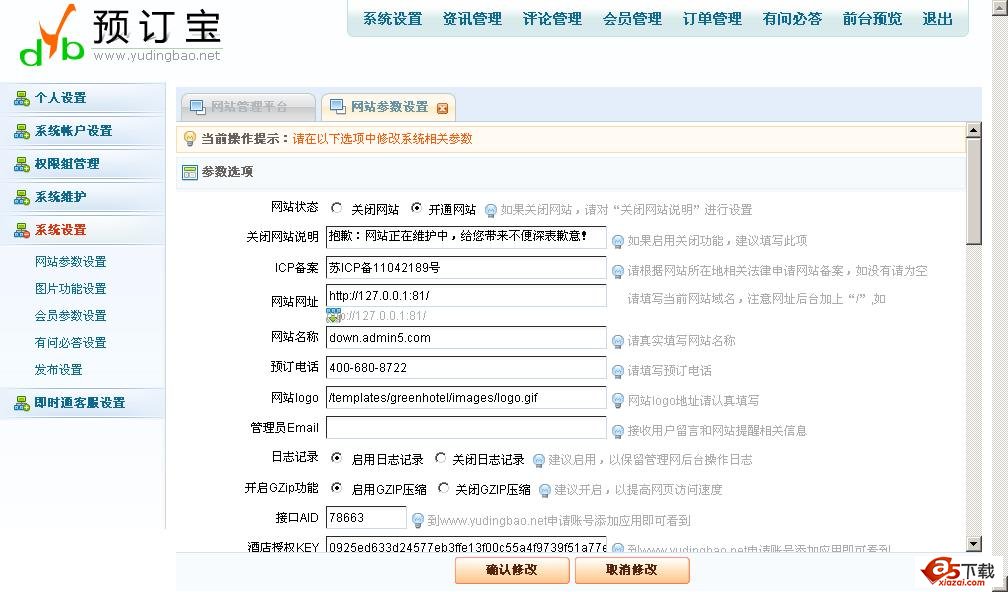
Task: Click the empty 管理员Email field
Action: click(x=466, y=427)
